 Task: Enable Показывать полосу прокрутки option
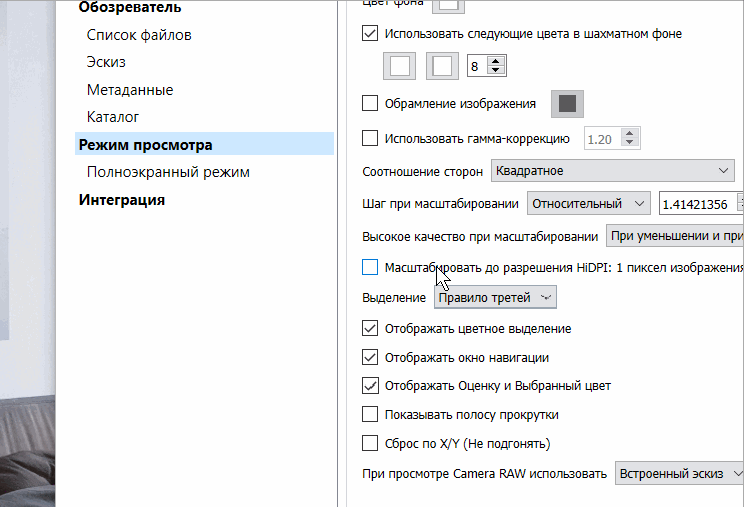click(370, 414)
